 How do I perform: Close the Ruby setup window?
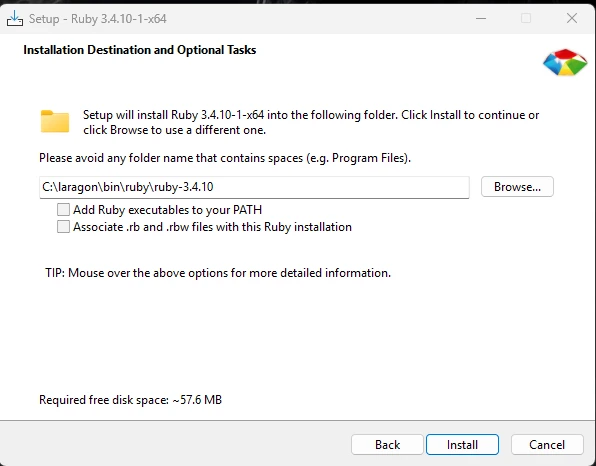572,18
